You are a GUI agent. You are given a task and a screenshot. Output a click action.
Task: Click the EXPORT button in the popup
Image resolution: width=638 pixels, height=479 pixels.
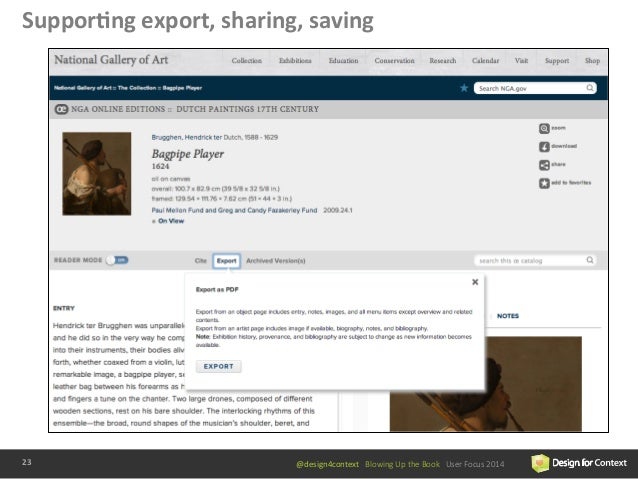point(218,366)
